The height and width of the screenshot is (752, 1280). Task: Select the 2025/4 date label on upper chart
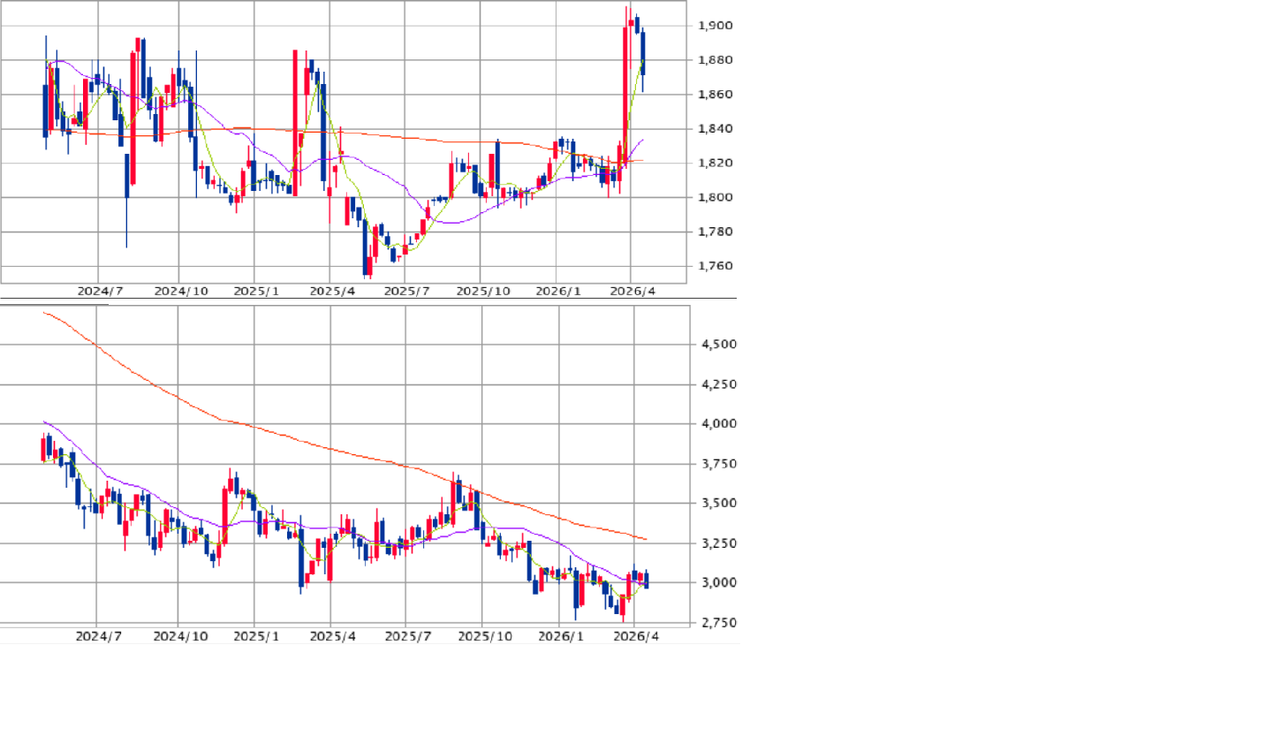click(333, 291)
